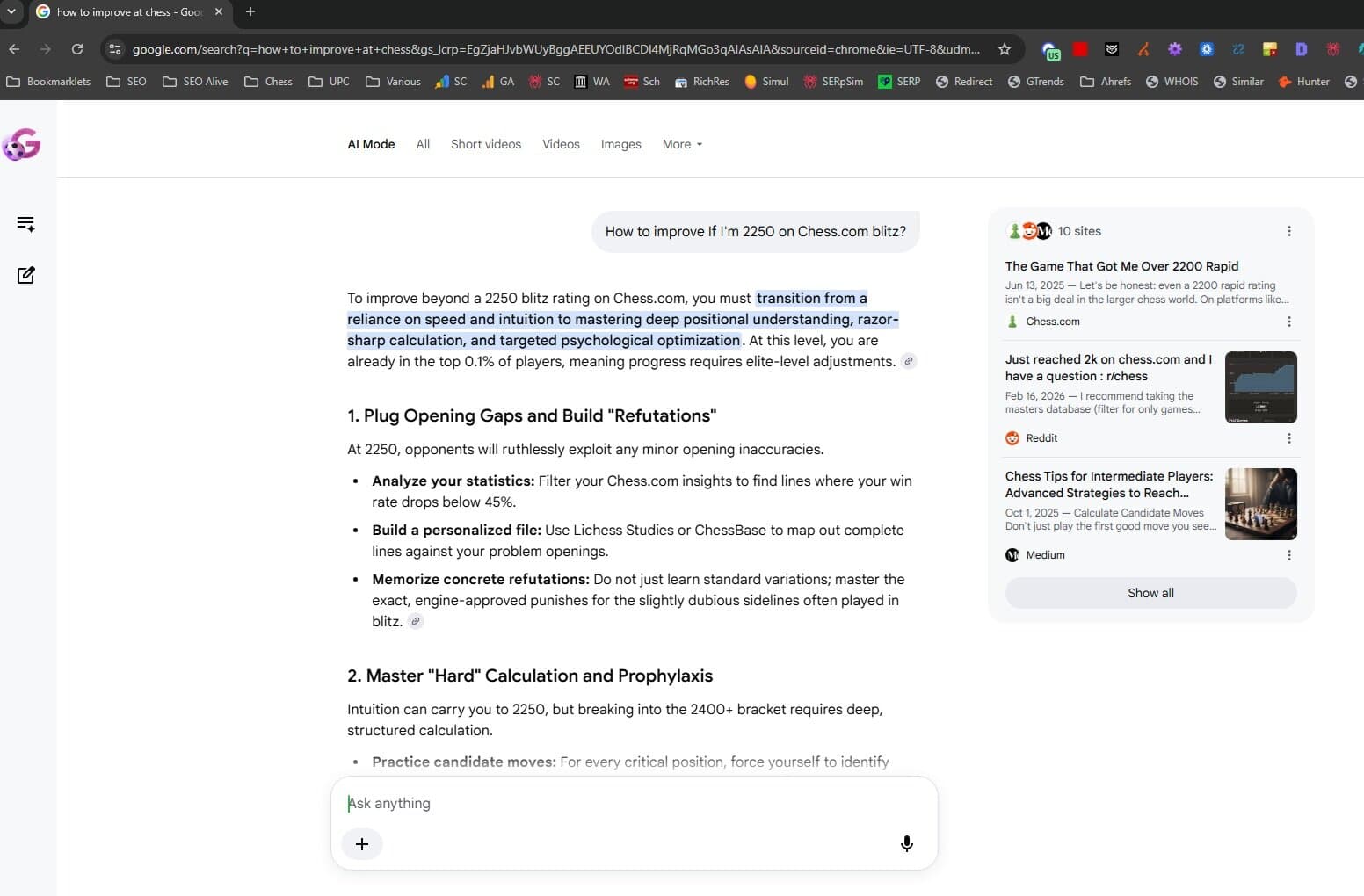
Task: Start voice input with the microphone icon
Action: (x=907, y=844)
